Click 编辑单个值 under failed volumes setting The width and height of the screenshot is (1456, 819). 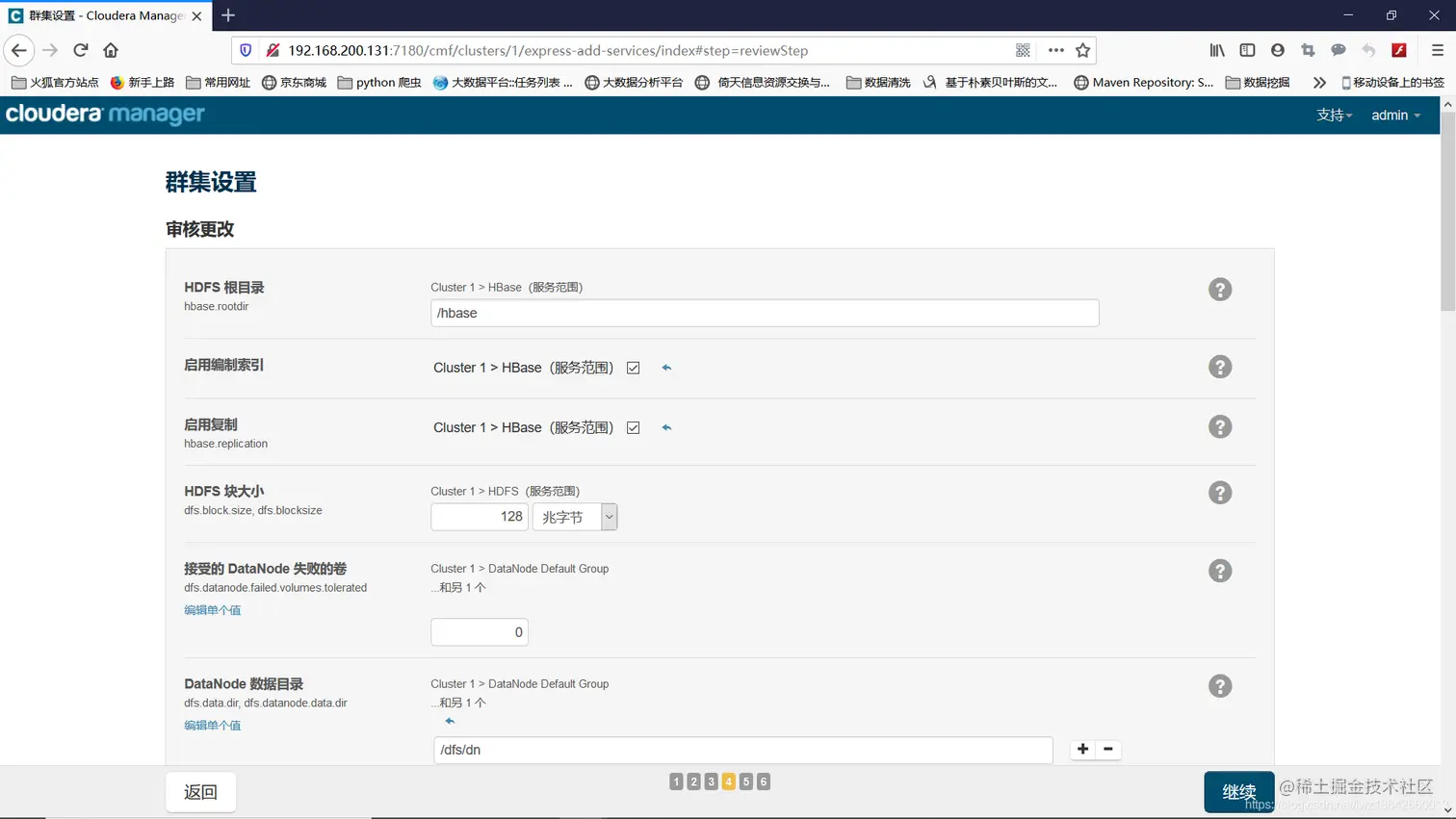pyautogui.click(x=213, y=610)
